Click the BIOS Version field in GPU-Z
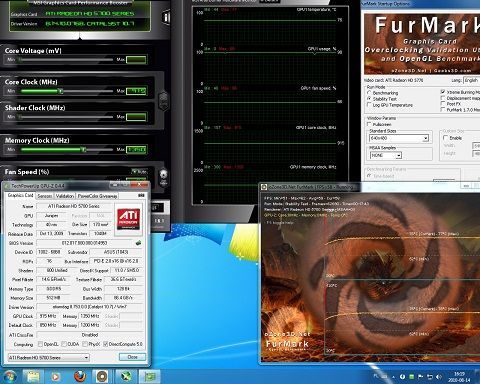This screenshot has width=480, height=384. (85, 243)
